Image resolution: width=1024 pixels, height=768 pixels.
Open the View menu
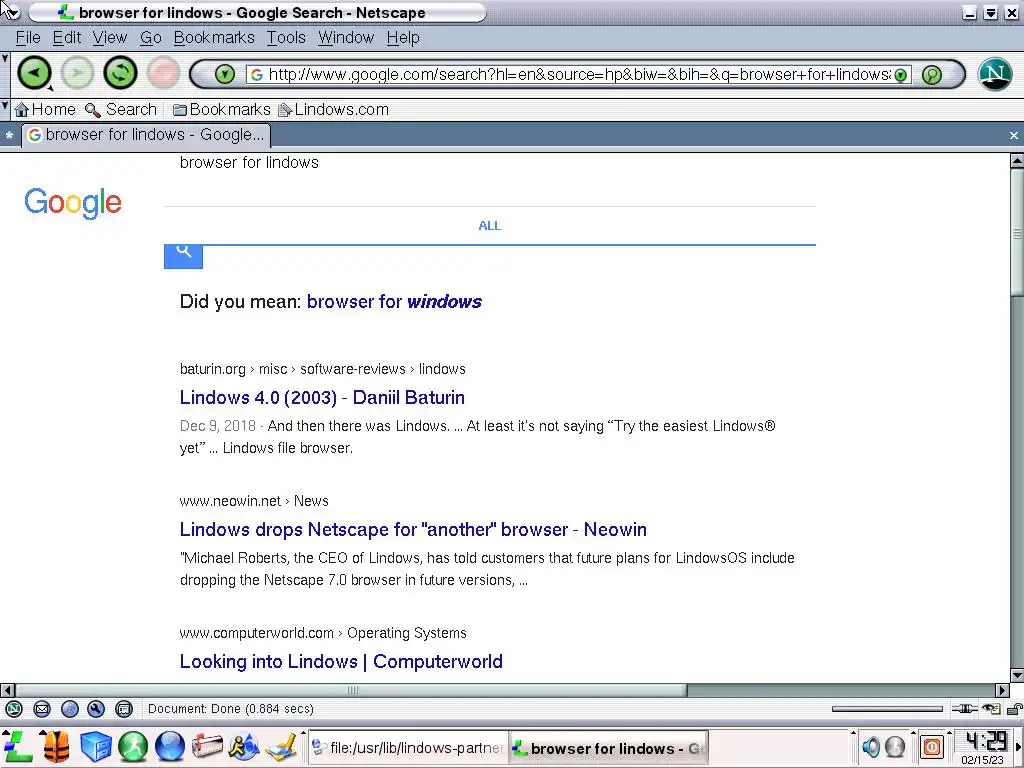click(x=110, y=38)
